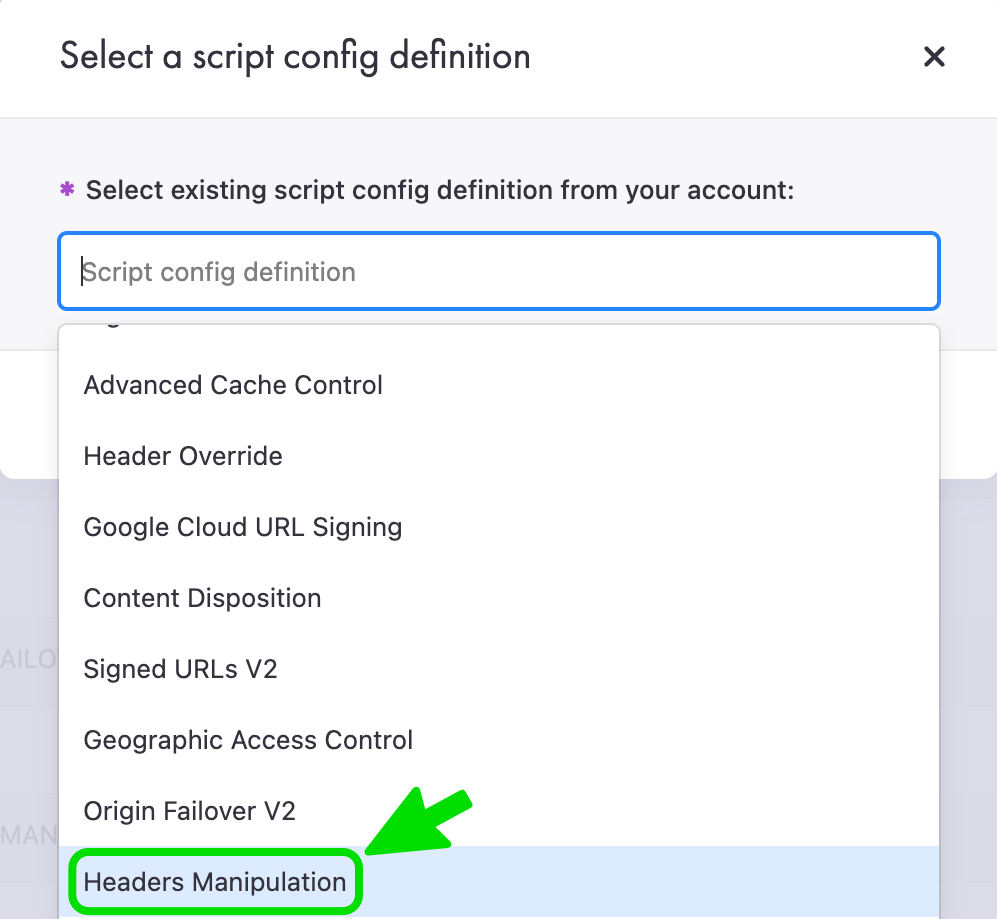Click the dimmed 'AILO' text behind the dialog
997x919 pixels.
pos(28,662)
